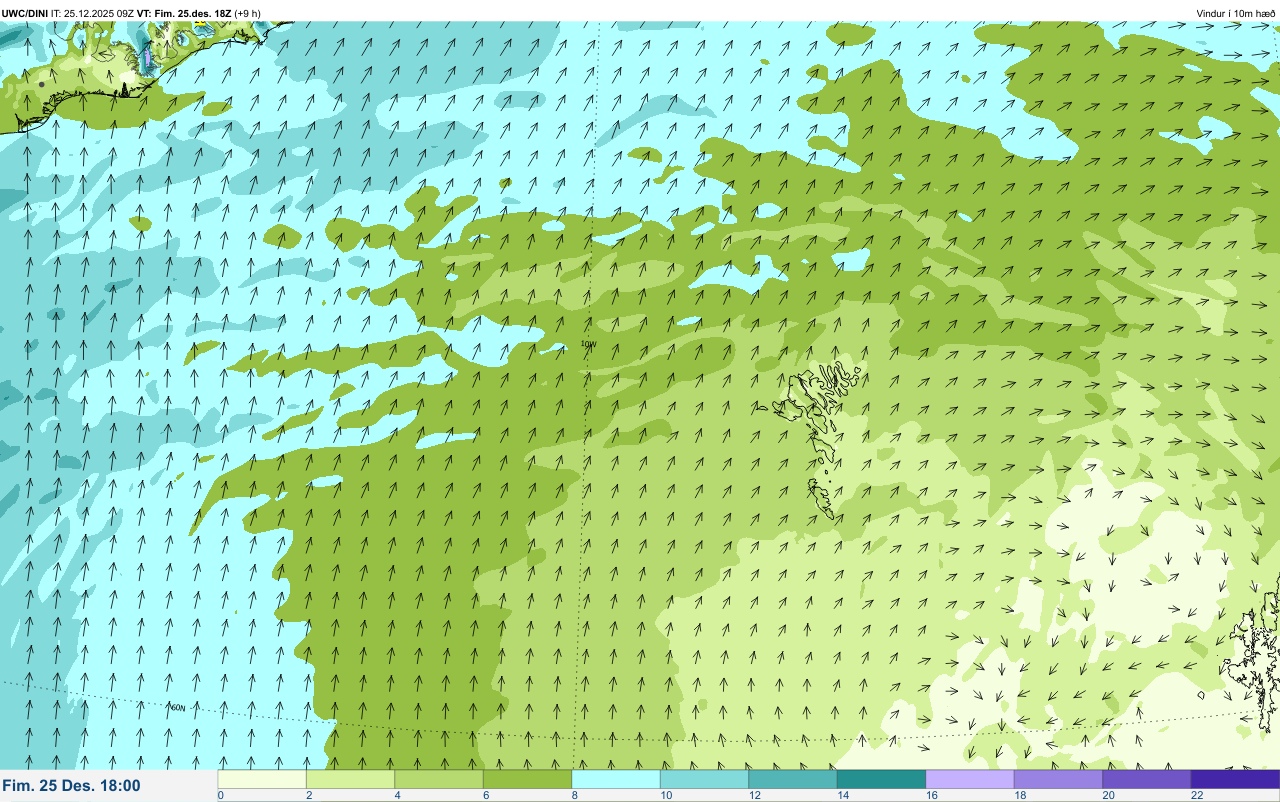Click the '10W' longitude label on map
1280x802 pixels.
[x=588, y=344]
